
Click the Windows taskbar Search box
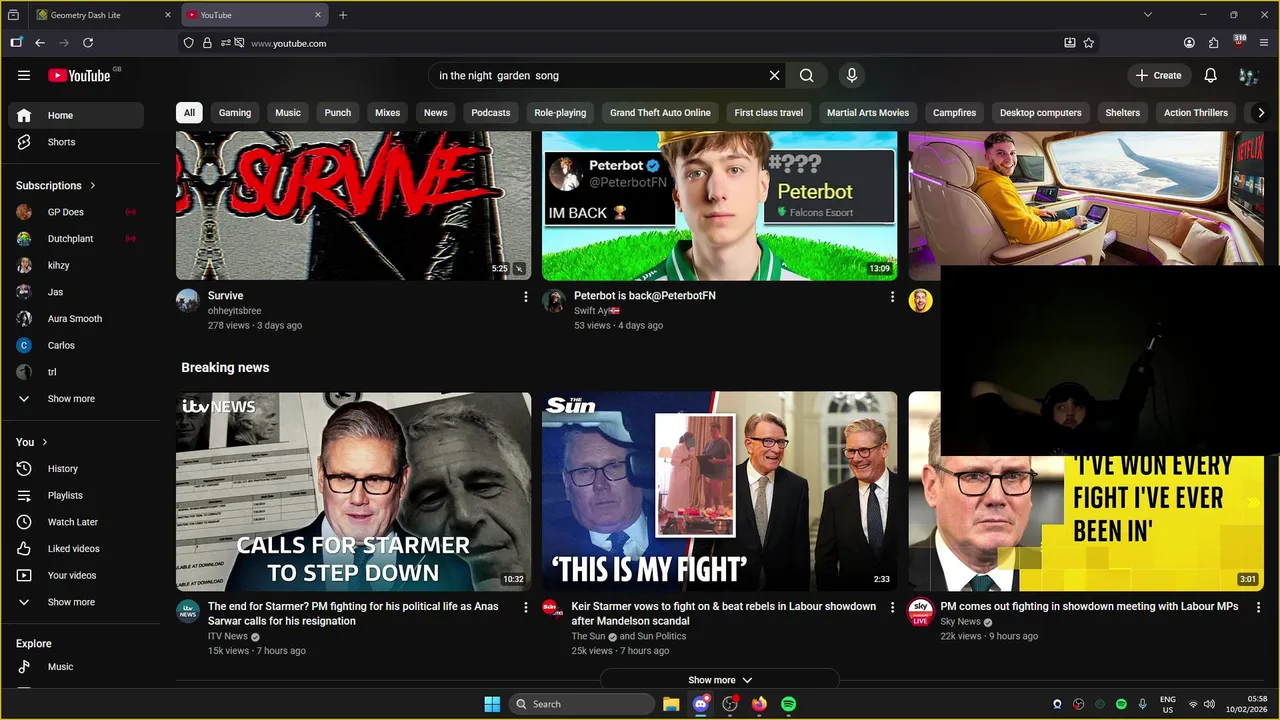click(x=582, y=704)
